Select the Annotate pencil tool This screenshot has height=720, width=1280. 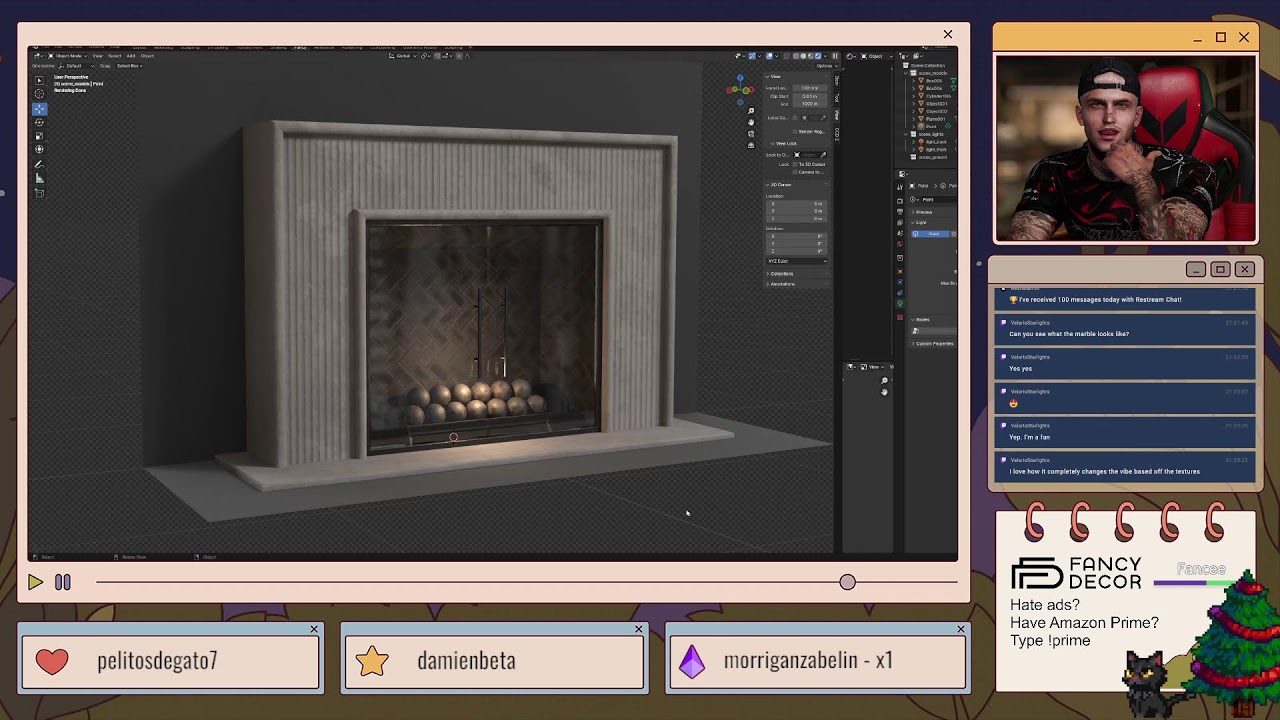(x=40, y=165)
